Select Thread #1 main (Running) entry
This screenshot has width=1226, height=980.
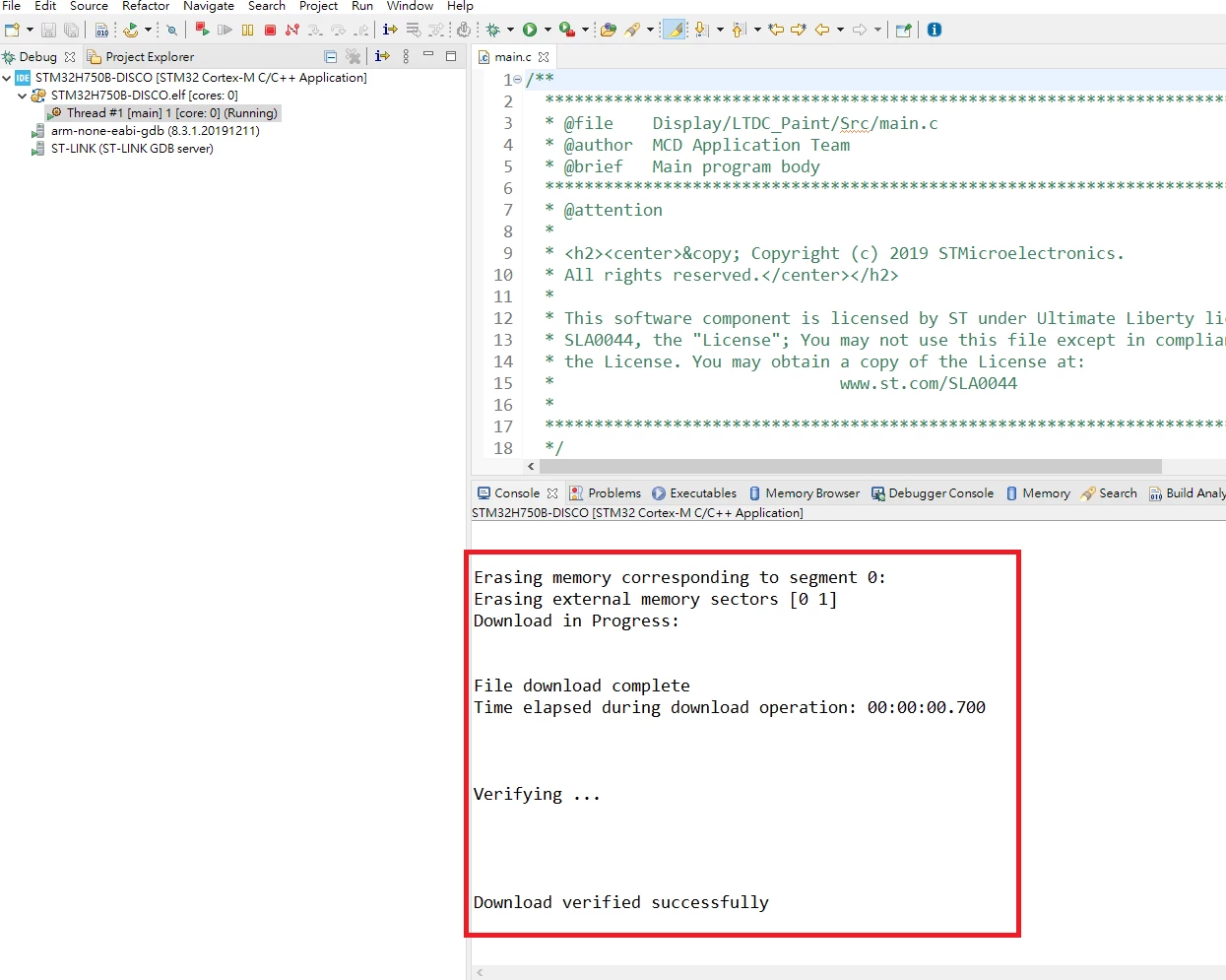pyautogui.click(x=163, y=113)
